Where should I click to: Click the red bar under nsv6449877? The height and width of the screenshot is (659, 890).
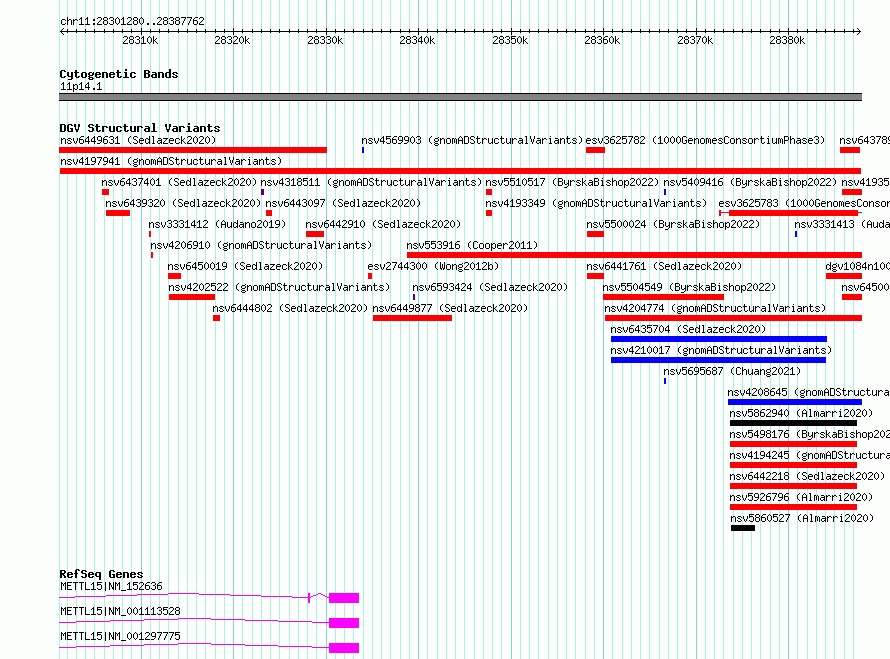click(x=412, y=318)
